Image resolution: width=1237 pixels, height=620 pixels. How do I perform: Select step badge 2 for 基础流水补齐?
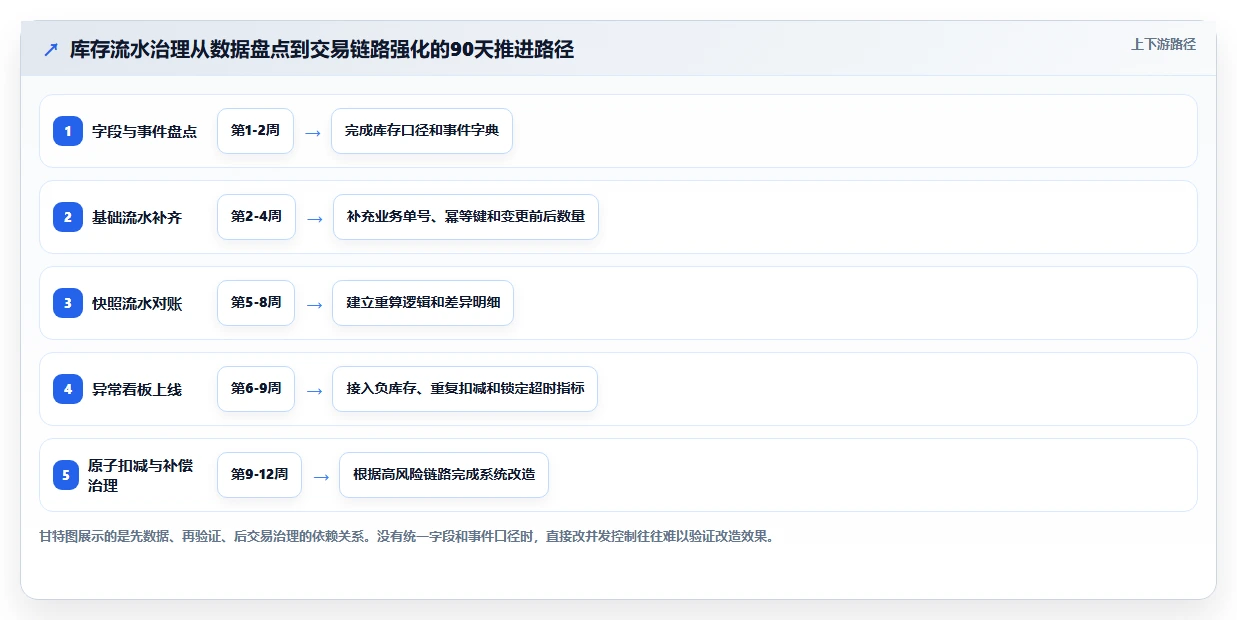(68, 217)
